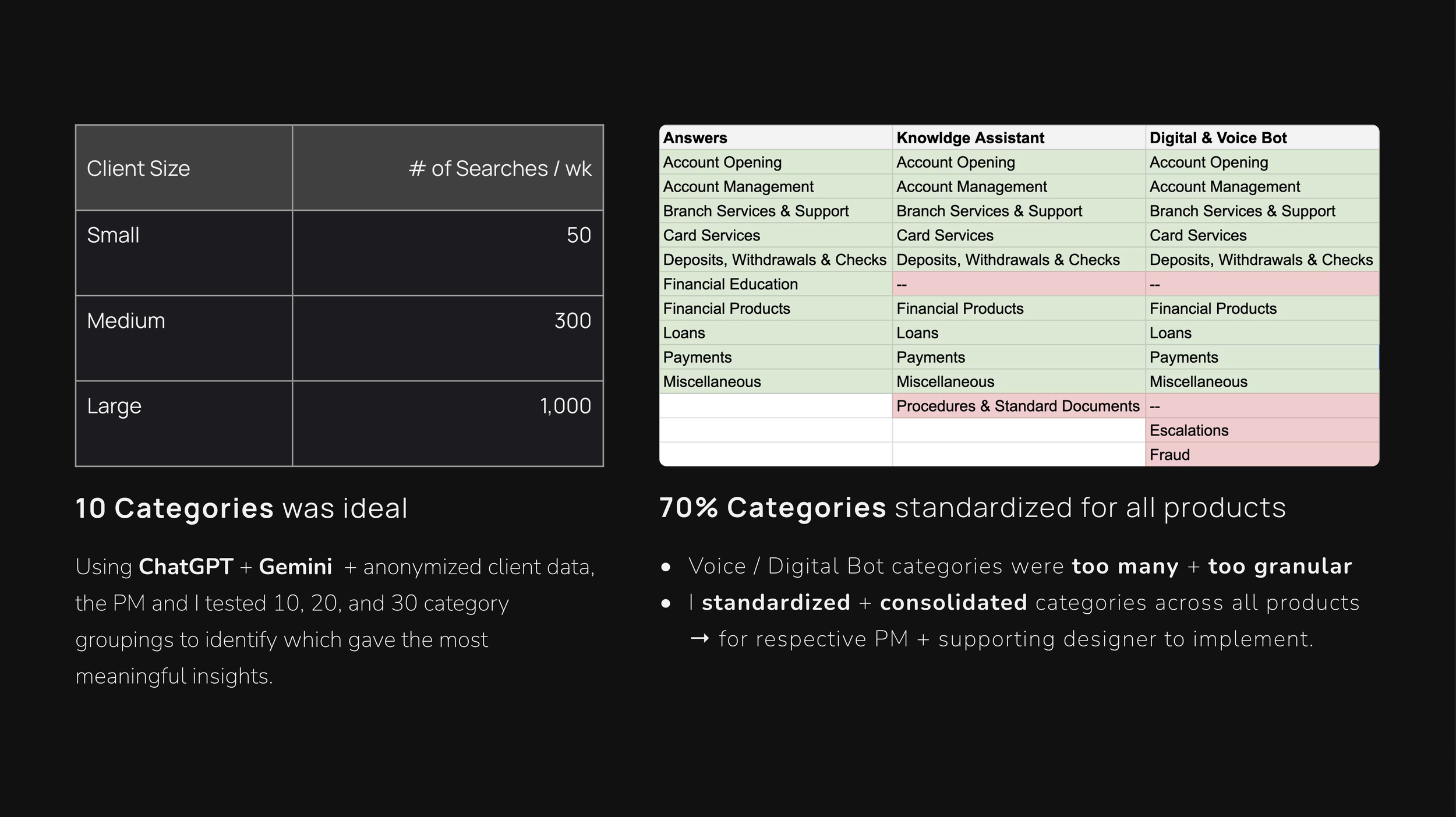
Task: Select the '50' searches value cell
Action: [x=447, y=253]
